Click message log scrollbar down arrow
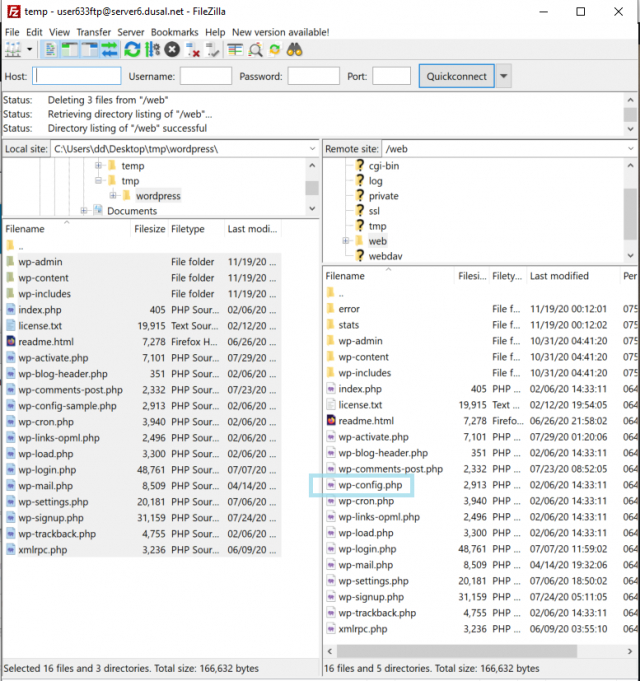 (630, 129)
